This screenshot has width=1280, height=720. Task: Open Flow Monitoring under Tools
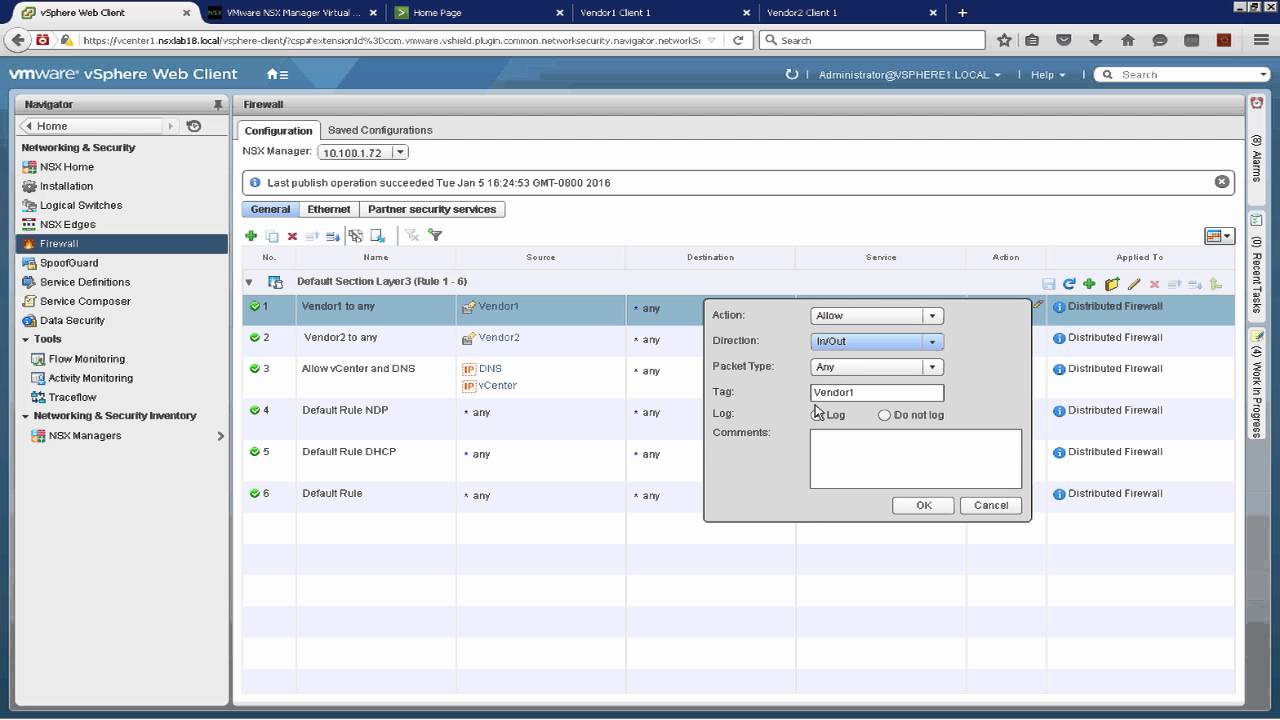[x=86, y=359]
